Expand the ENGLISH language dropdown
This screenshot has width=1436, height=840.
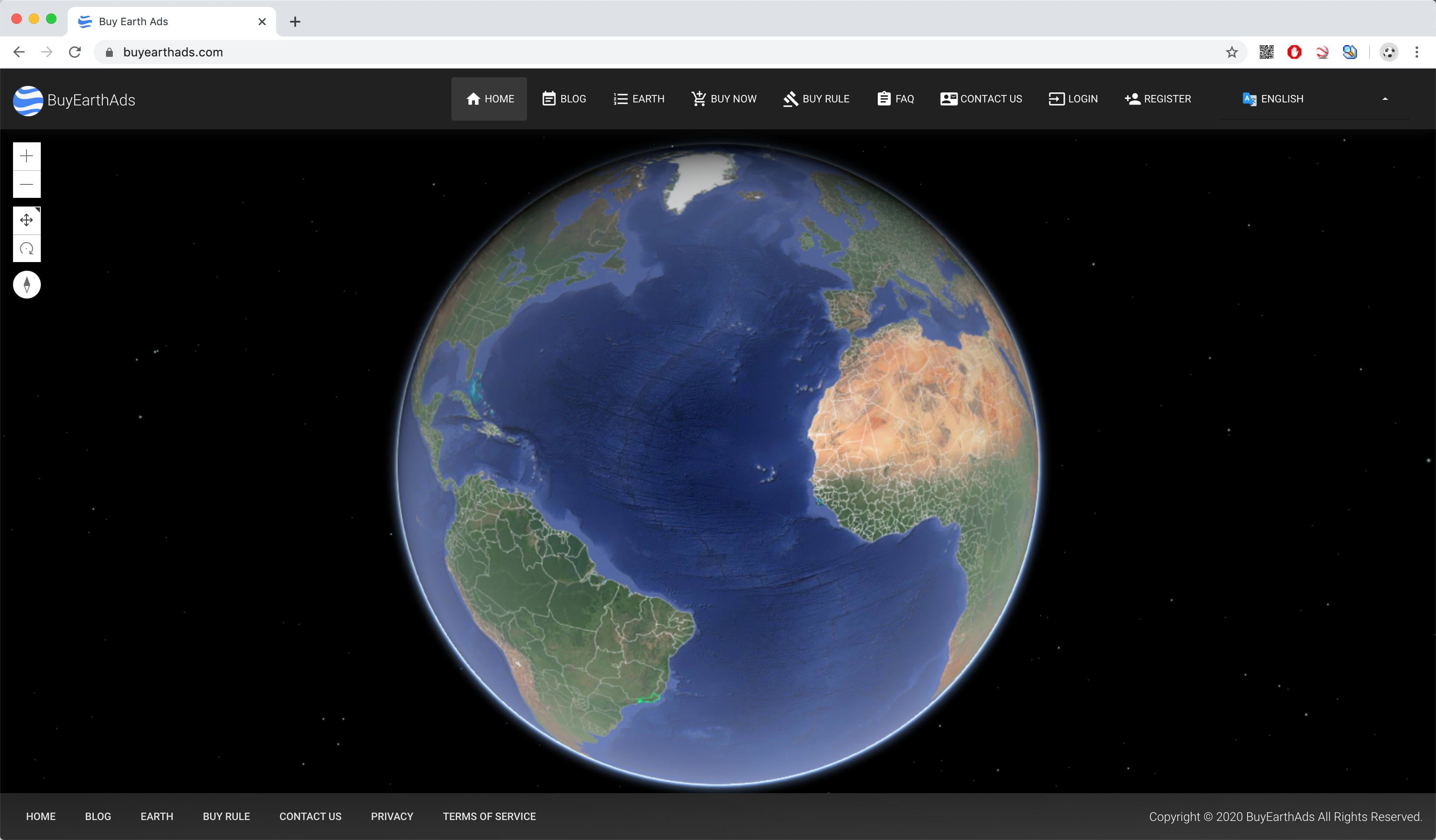coord(1314,99)
